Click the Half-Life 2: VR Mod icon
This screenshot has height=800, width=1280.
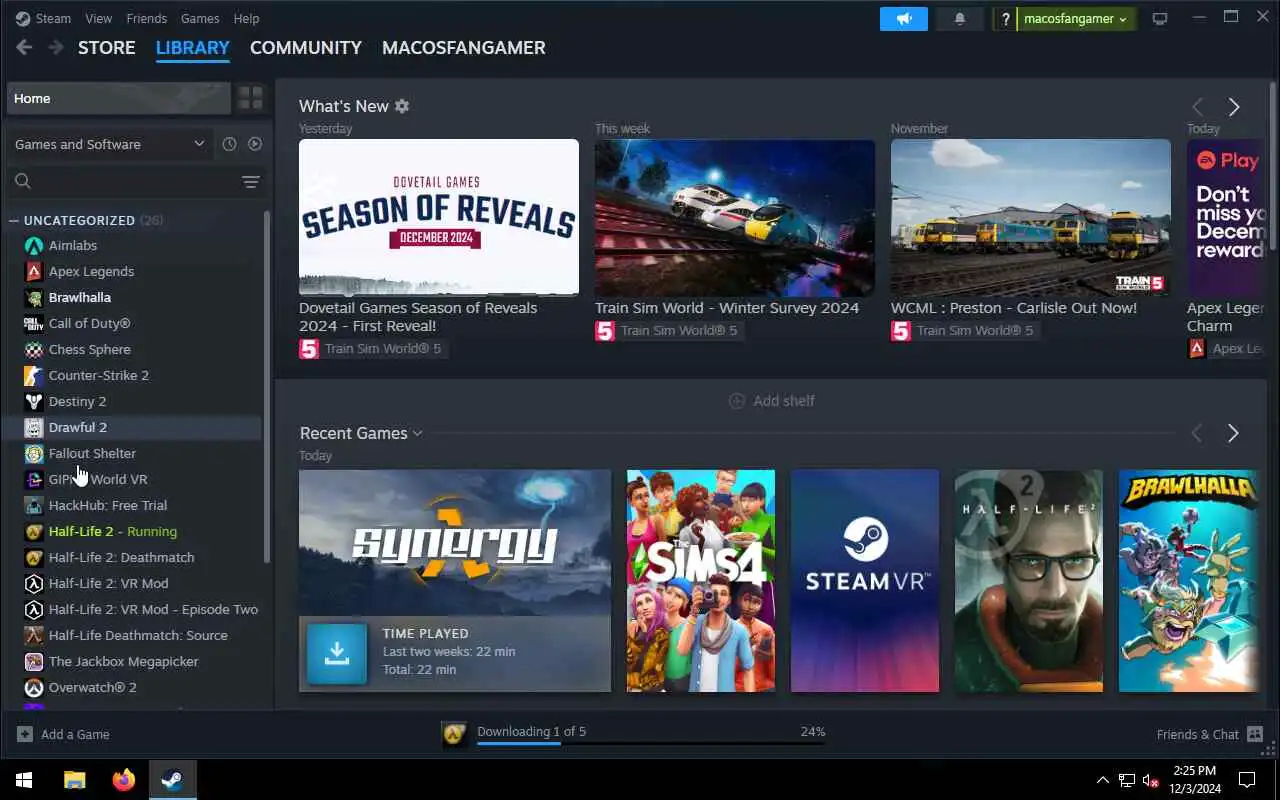point(33,583)
